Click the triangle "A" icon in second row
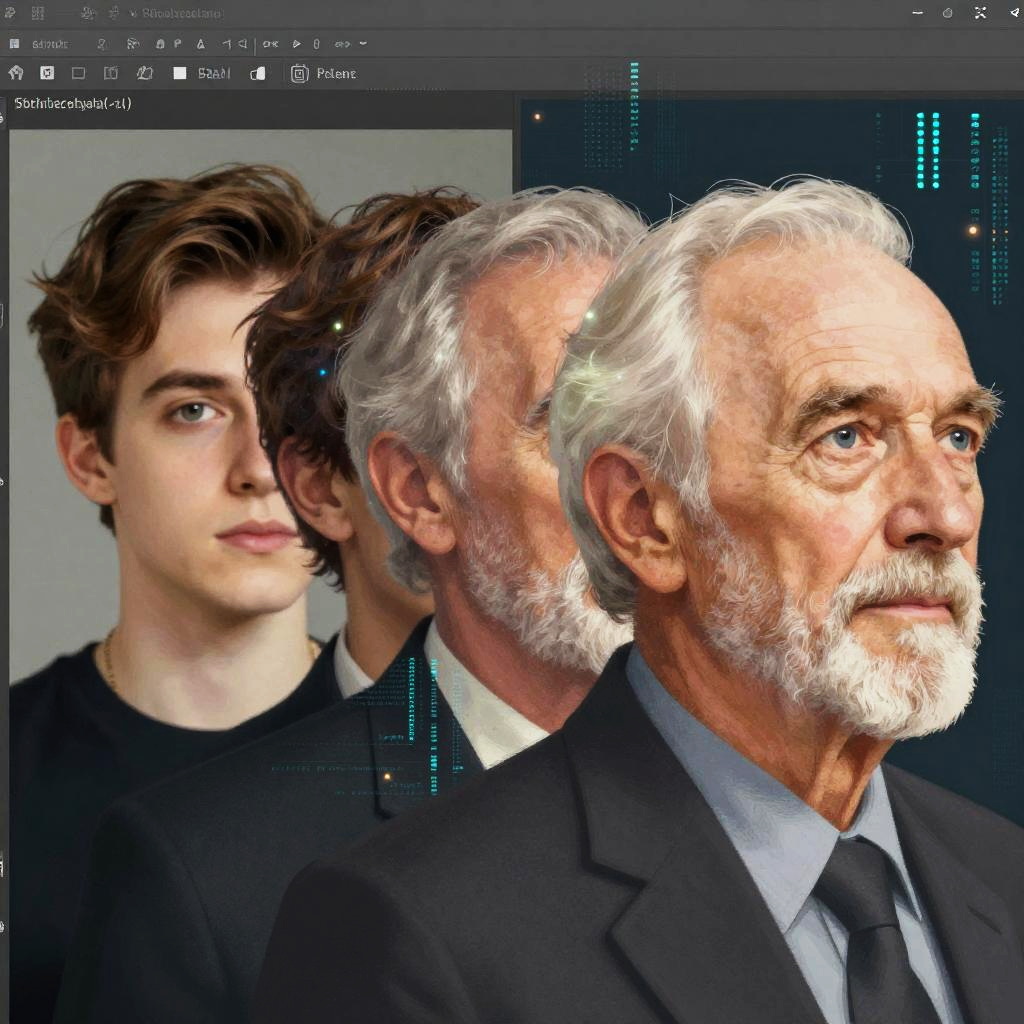Viewport: 1024px width, 1024px height. pyautogui.click(x=200, y=44)
